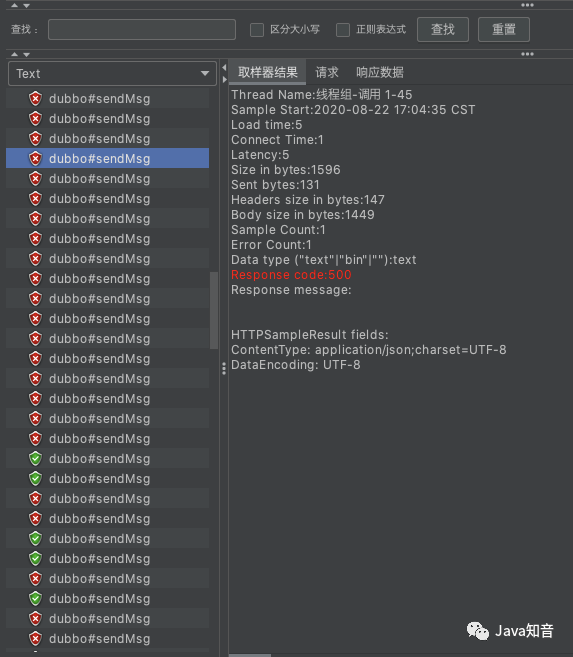Click into the 查找 search input field
This screenshot has height=657, width=573.
pos(142,29)
